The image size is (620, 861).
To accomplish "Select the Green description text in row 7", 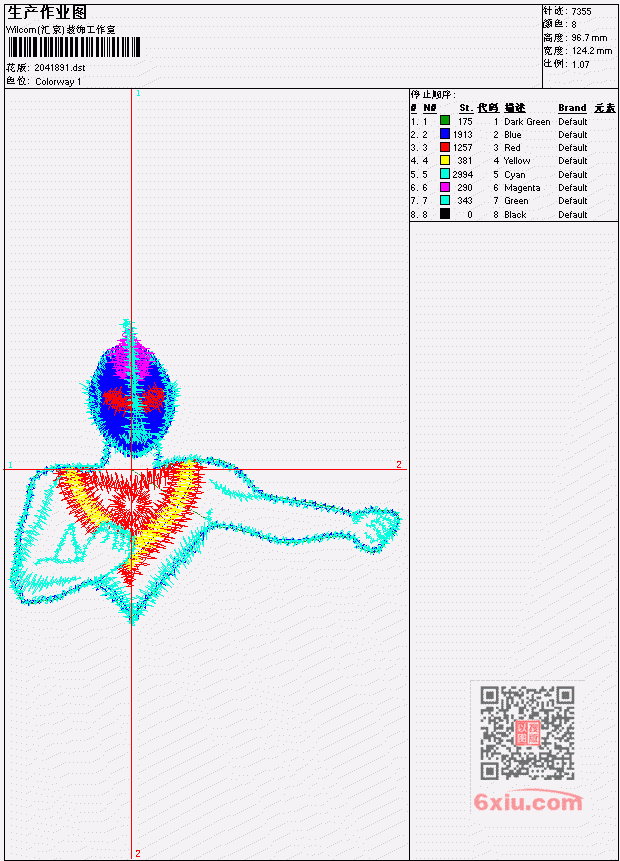I will click(x=516, y=201).
